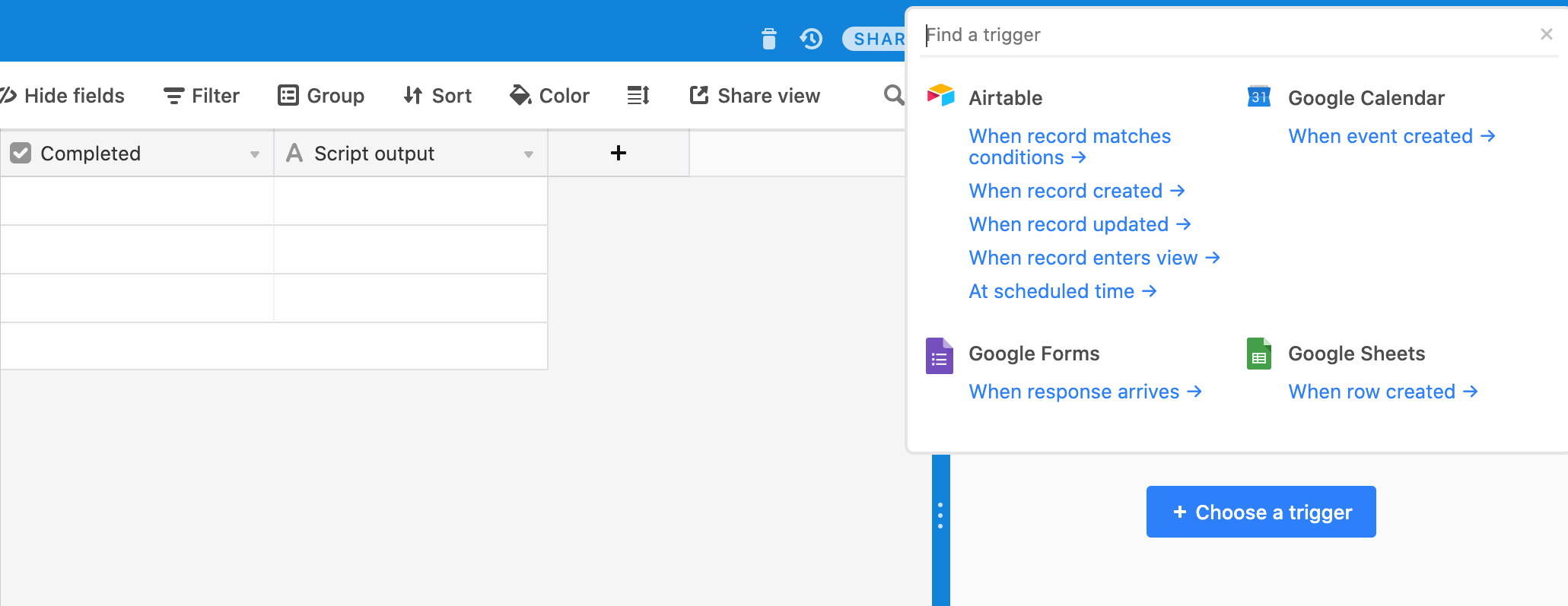Viewport: 1568px width, 606px height.
Task: Click the search magnifier icon
Action: [894, 95]
